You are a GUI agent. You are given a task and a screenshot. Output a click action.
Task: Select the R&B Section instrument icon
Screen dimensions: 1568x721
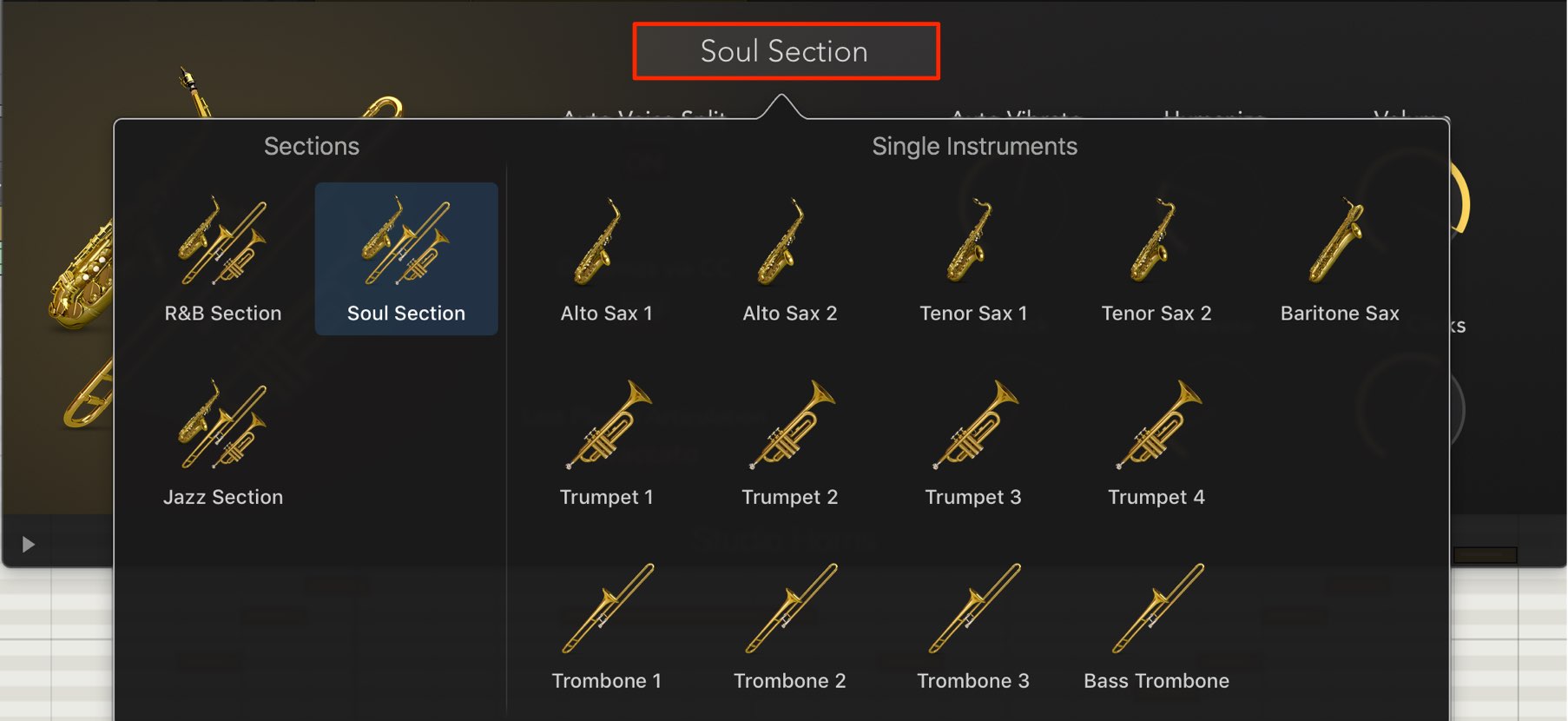pyautogui.click(x=223, y=242)
